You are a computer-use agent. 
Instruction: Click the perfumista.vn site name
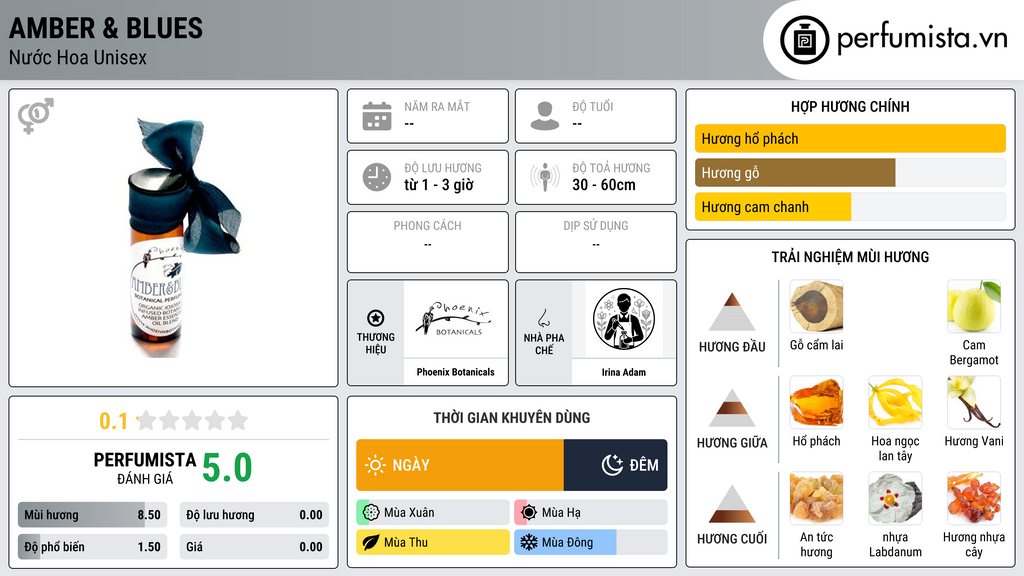(922, 38)
